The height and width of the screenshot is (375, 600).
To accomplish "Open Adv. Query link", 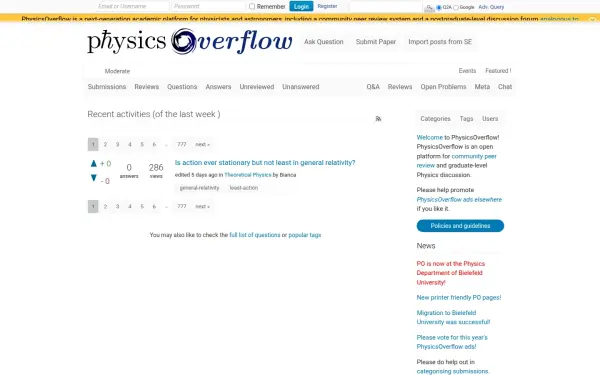I will coord(491,7).
